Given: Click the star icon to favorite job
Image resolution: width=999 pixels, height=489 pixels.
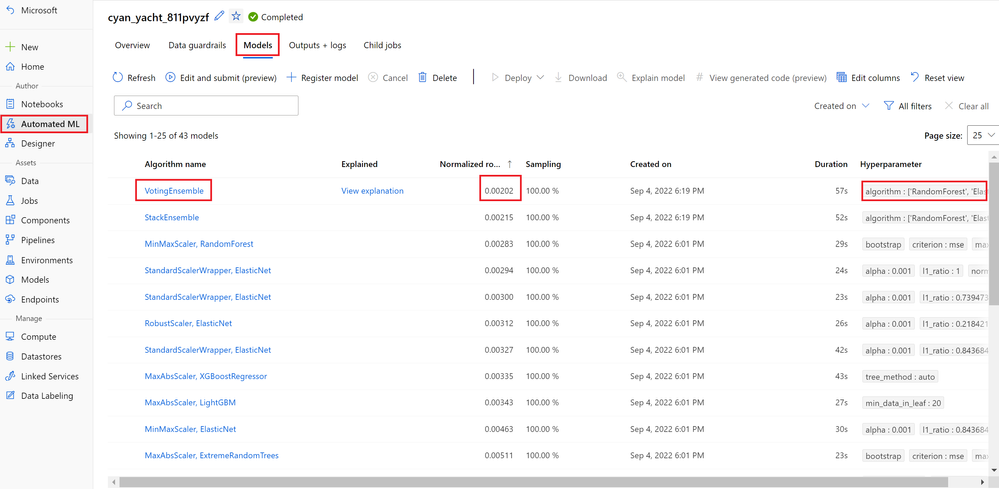Looking at the screenshot, I should [x=236, y=17].
